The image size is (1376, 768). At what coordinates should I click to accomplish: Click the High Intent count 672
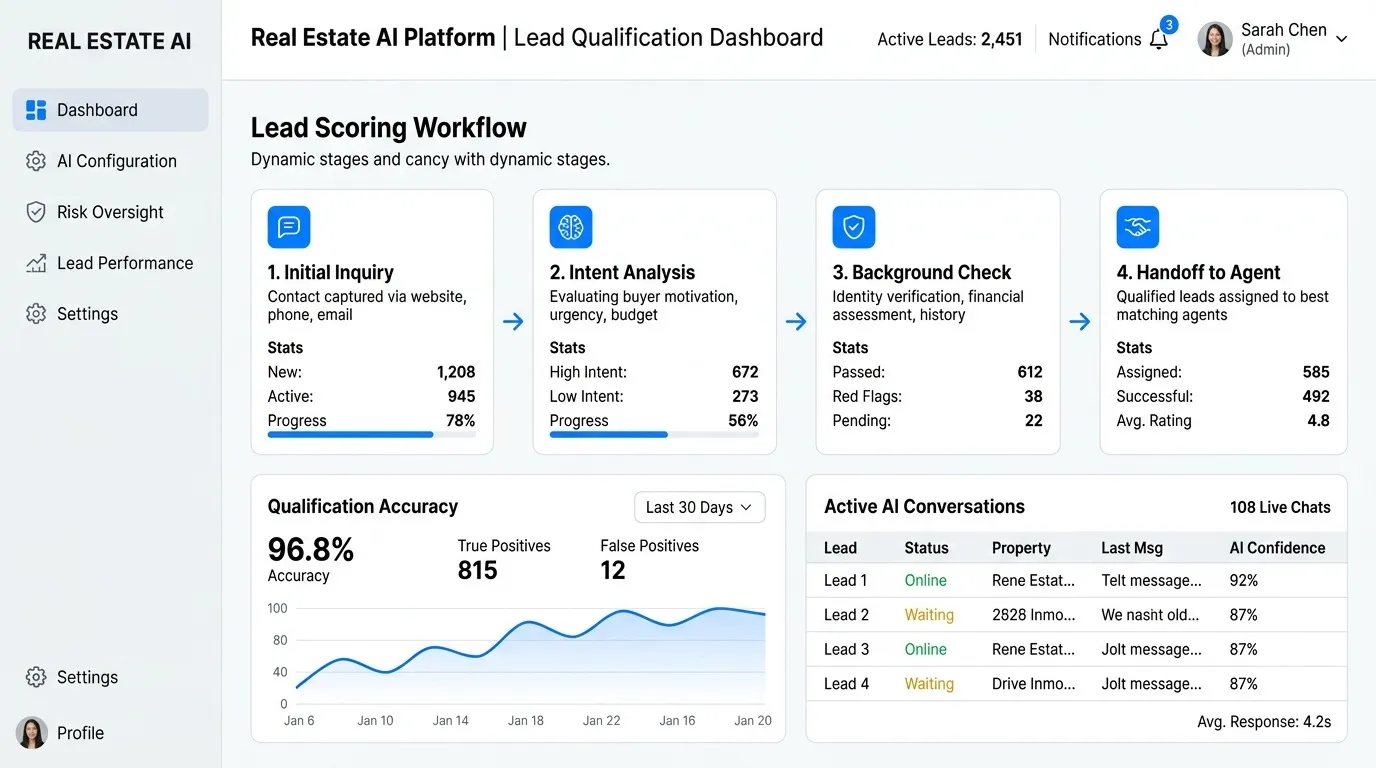tap(745, 372)
